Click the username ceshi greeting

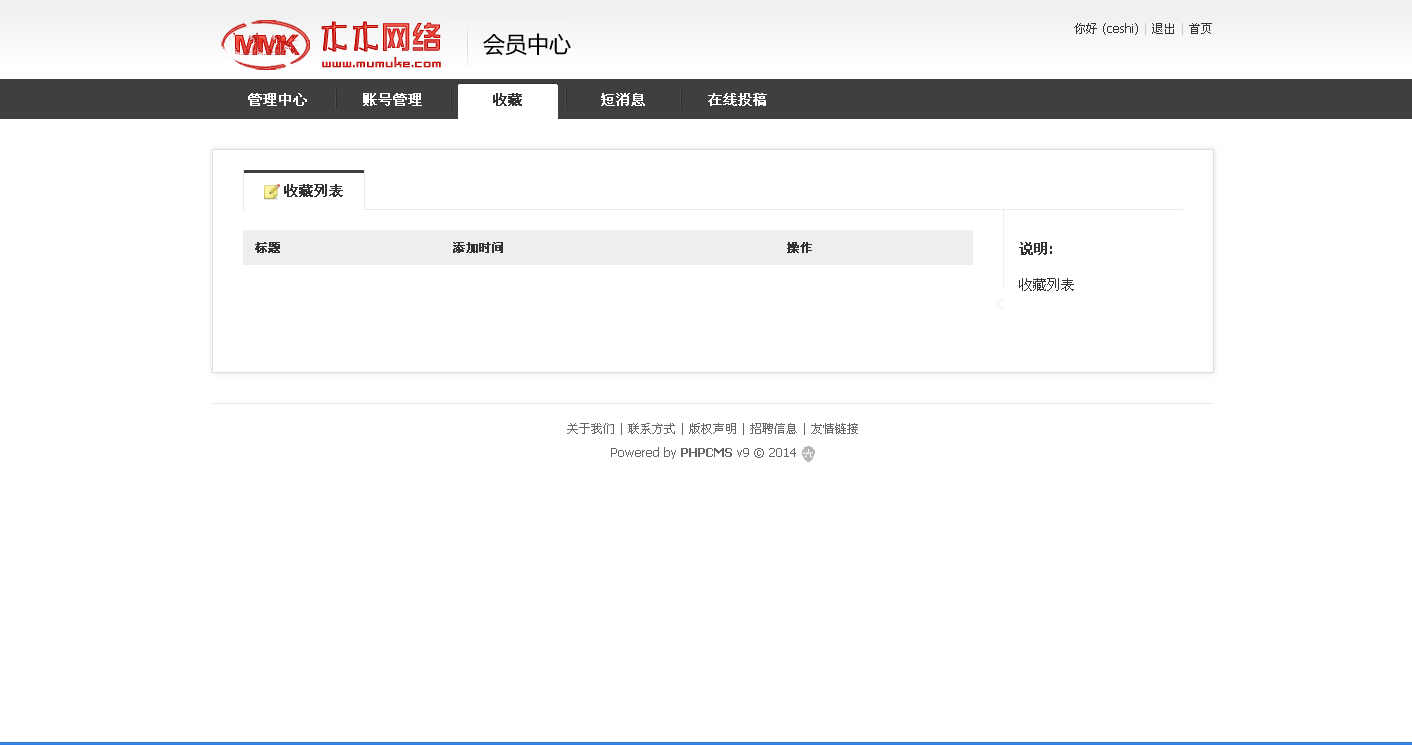tap(1106, 29)
